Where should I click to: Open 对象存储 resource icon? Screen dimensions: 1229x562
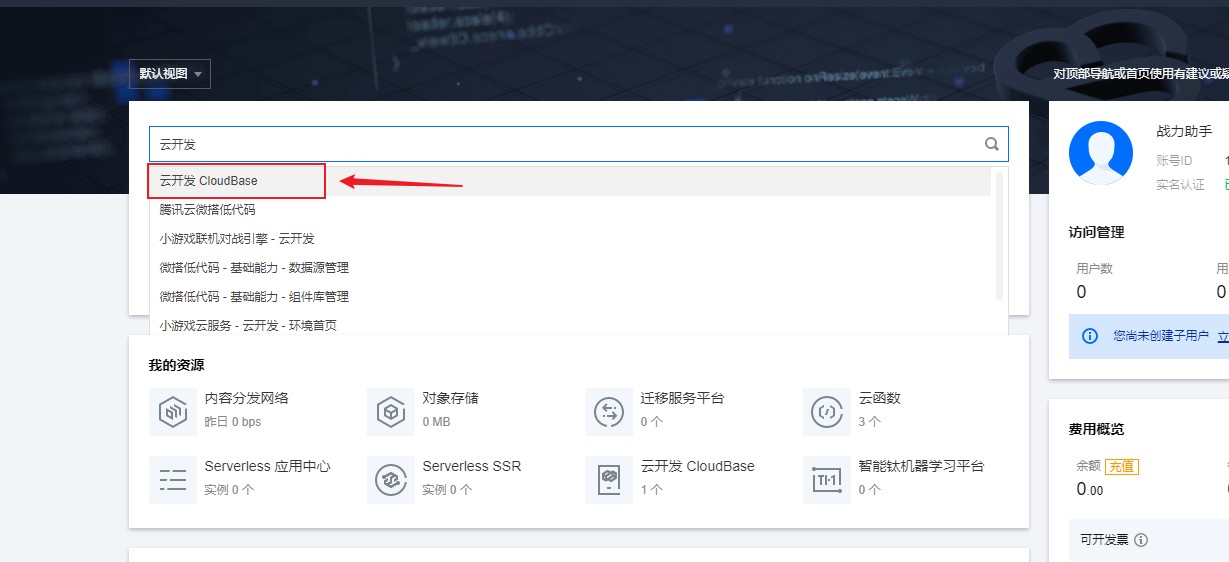tap(391, 412)
